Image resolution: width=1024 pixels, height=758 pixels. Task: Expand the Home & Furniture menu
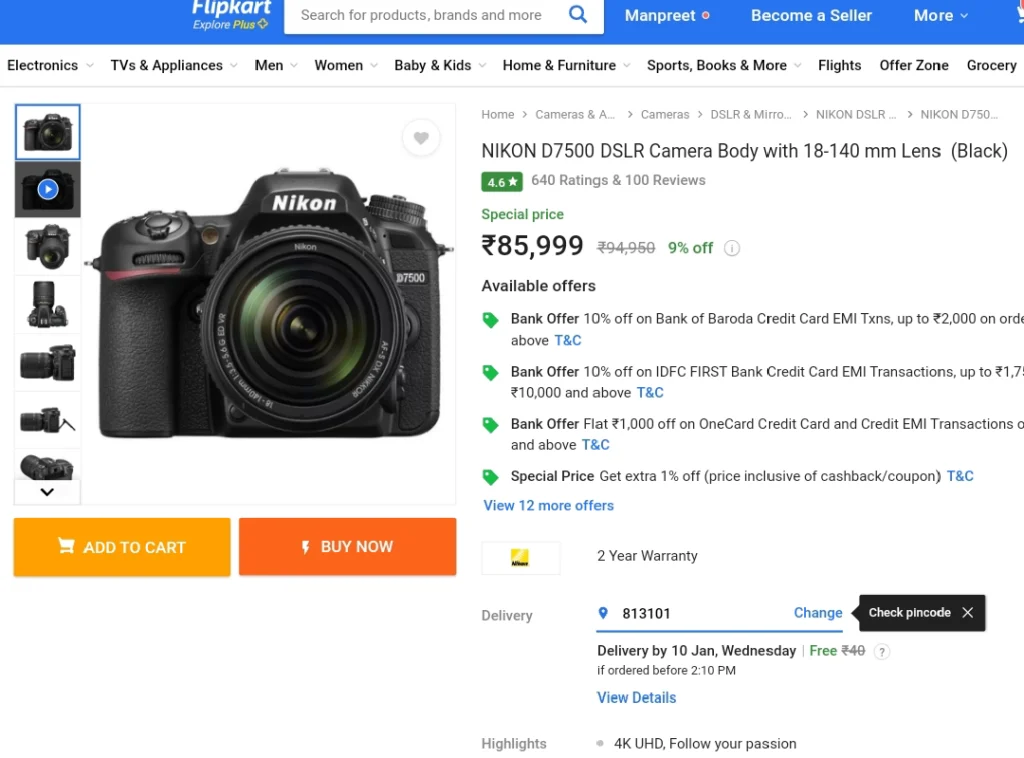pyautogui.click(x=566, y=65)
